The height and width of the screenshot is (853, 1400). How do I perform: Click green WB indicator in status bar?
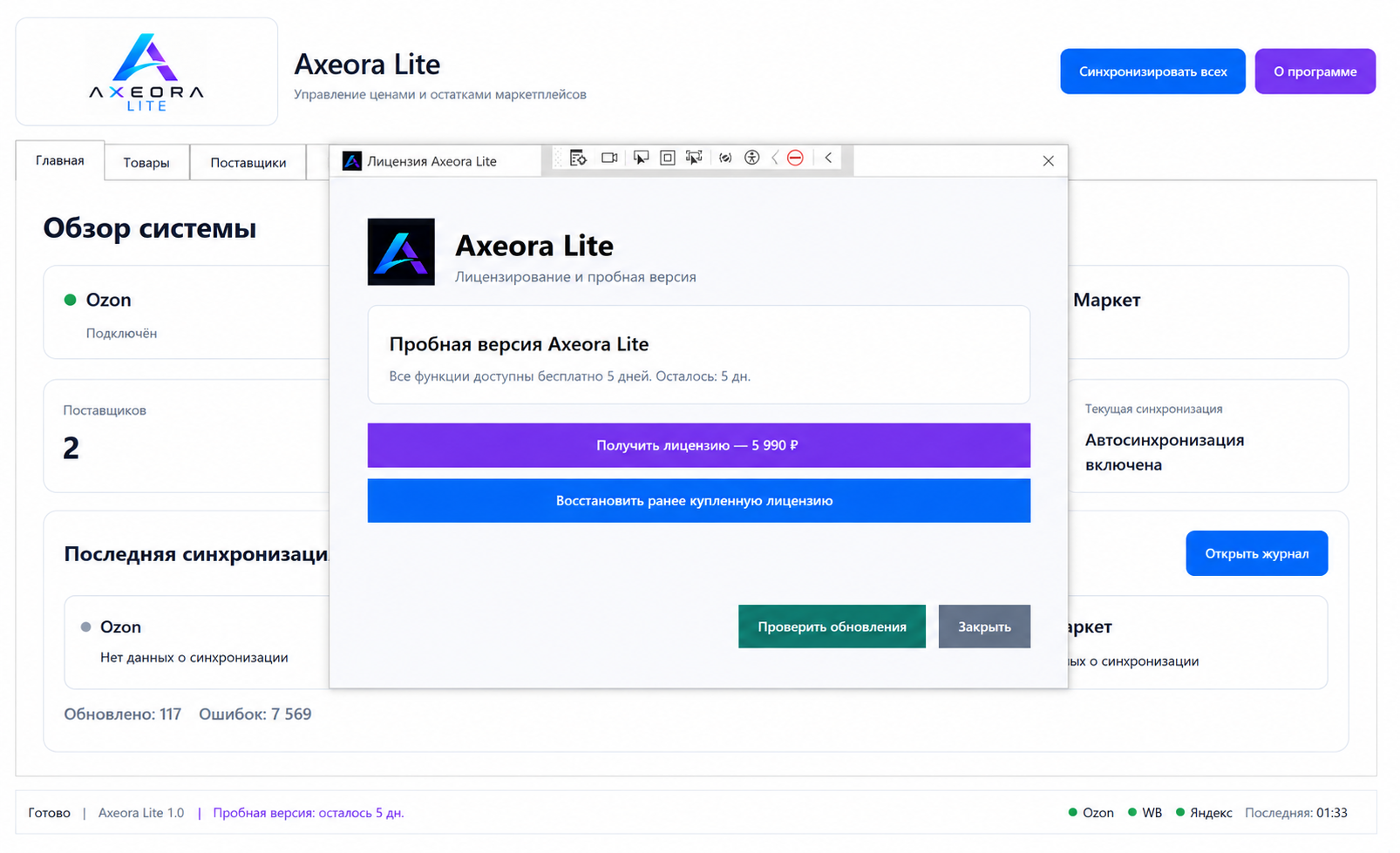pyautogui.click(x=1132, y=812)
